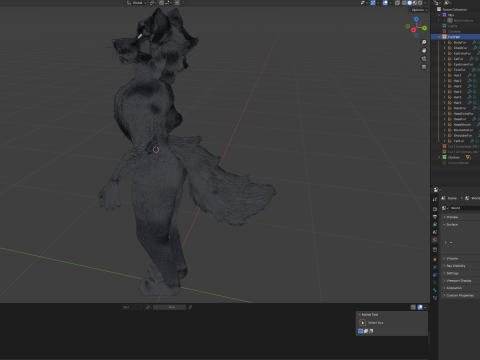Toggle proportional editing in viewport header
The width and height of the screenshot is (480, 360).
click(x=177, y=3)
